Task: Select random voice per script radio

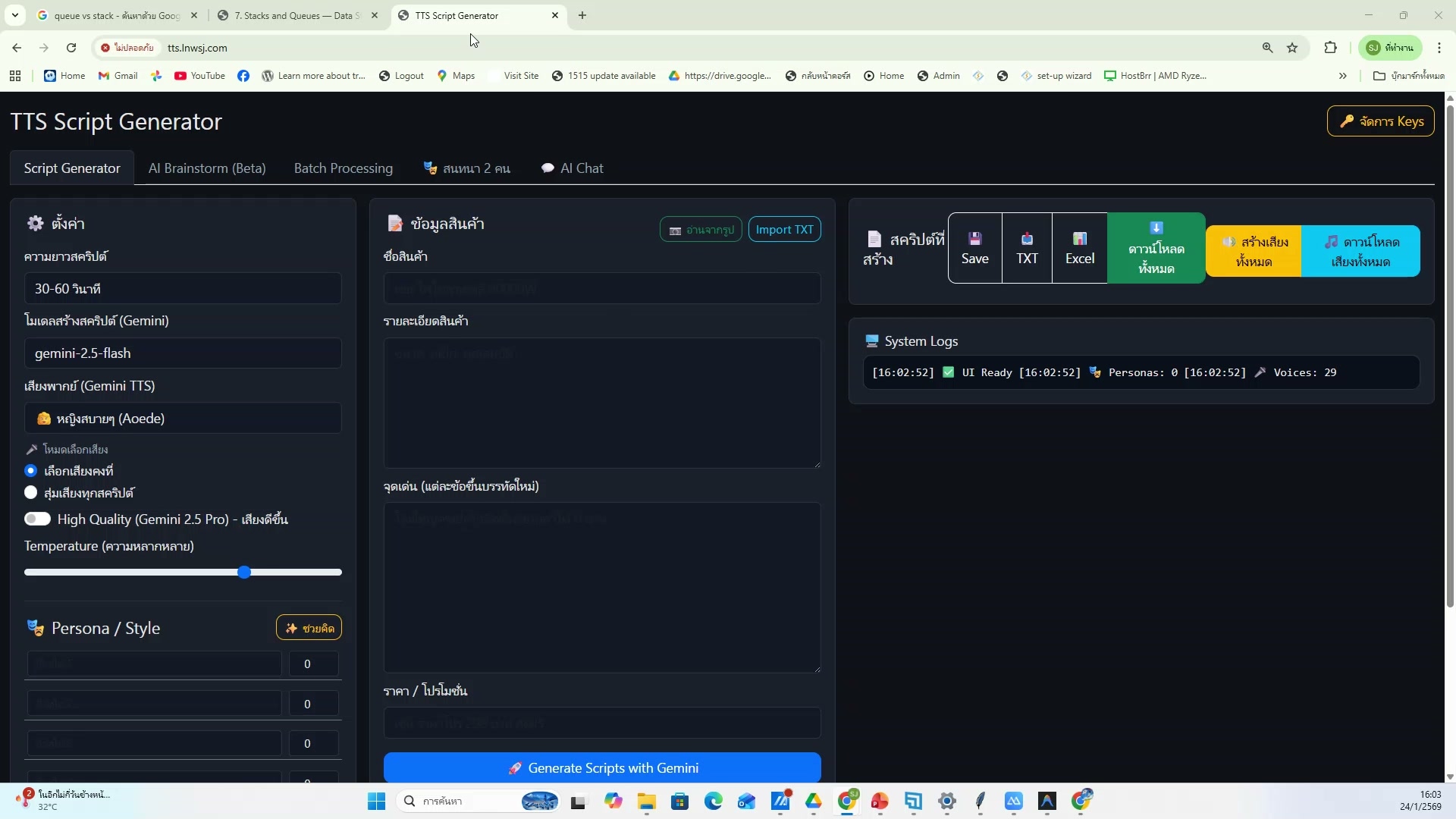Action: (x=31, y=493)
